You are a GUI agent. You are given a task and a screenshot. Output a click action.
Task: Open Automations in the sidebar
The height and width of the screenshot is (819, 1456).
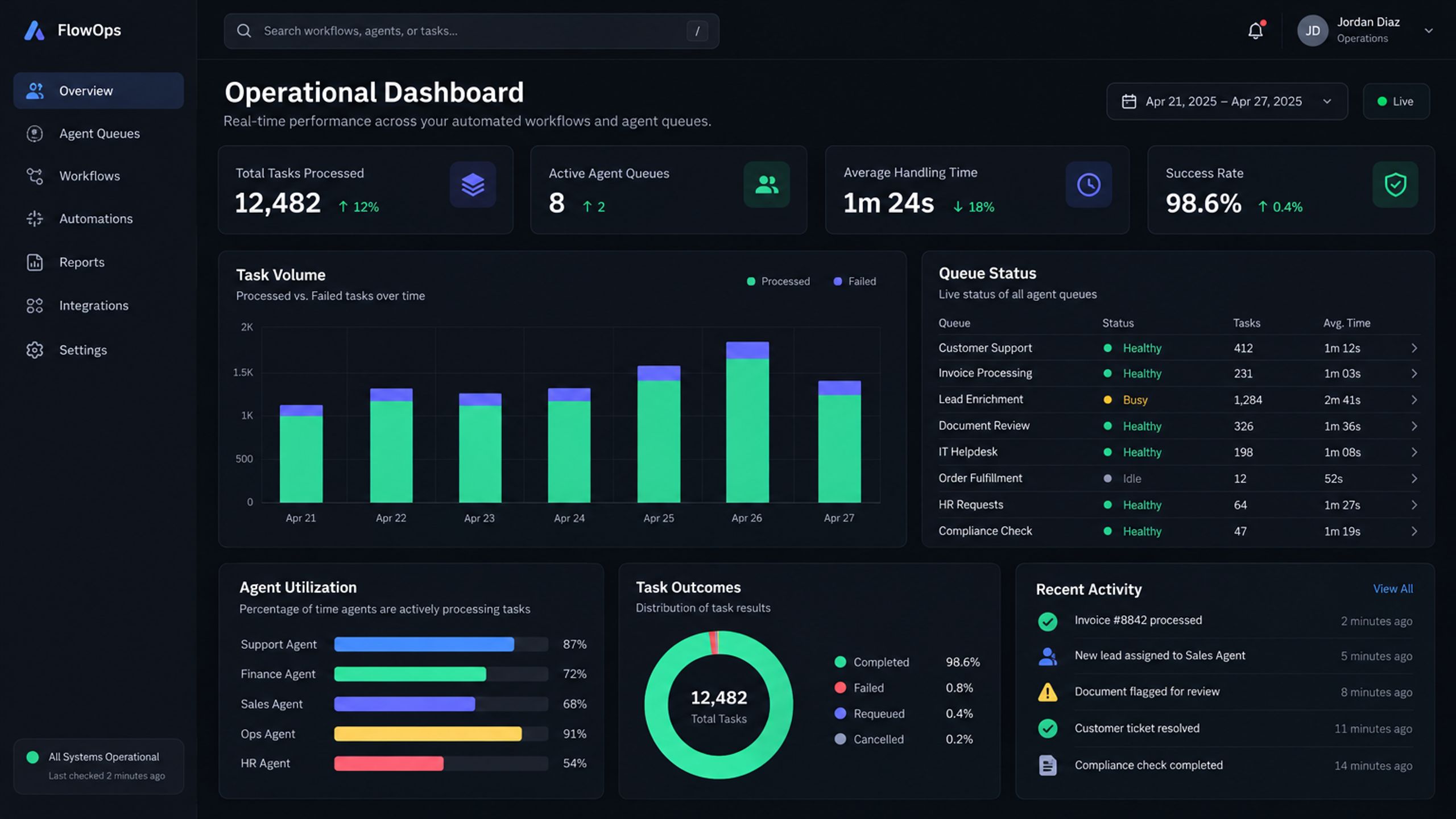[x=98, y=219]
